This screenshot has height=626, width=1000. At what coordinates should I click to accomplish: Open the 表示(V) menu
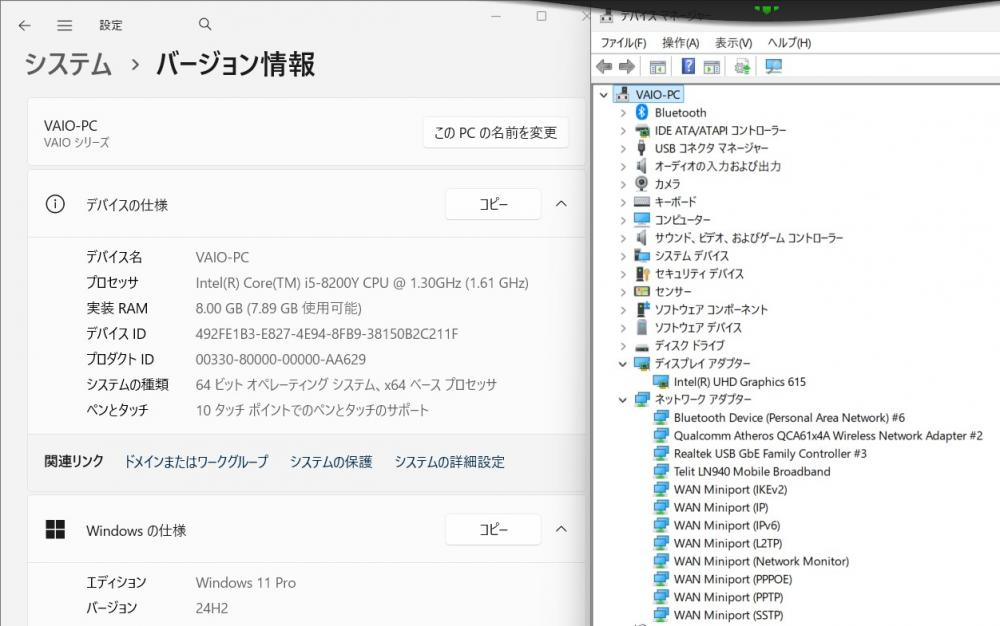[x=733, y=43]
